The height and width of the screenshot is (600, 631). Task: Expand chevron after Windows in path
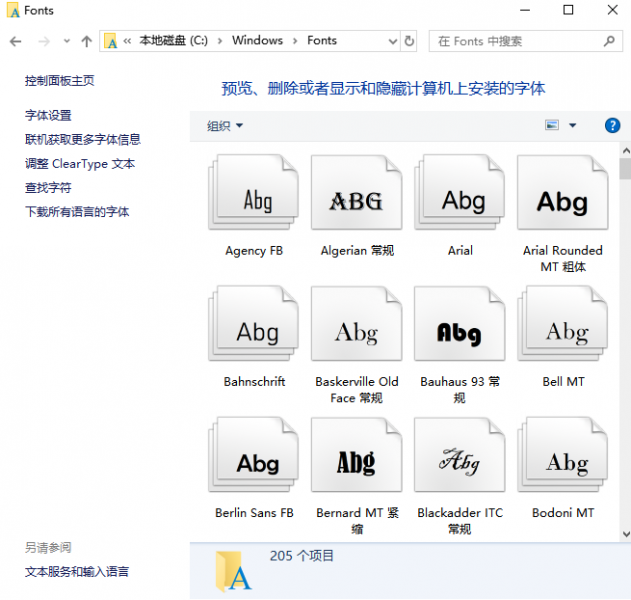[295, 41]
